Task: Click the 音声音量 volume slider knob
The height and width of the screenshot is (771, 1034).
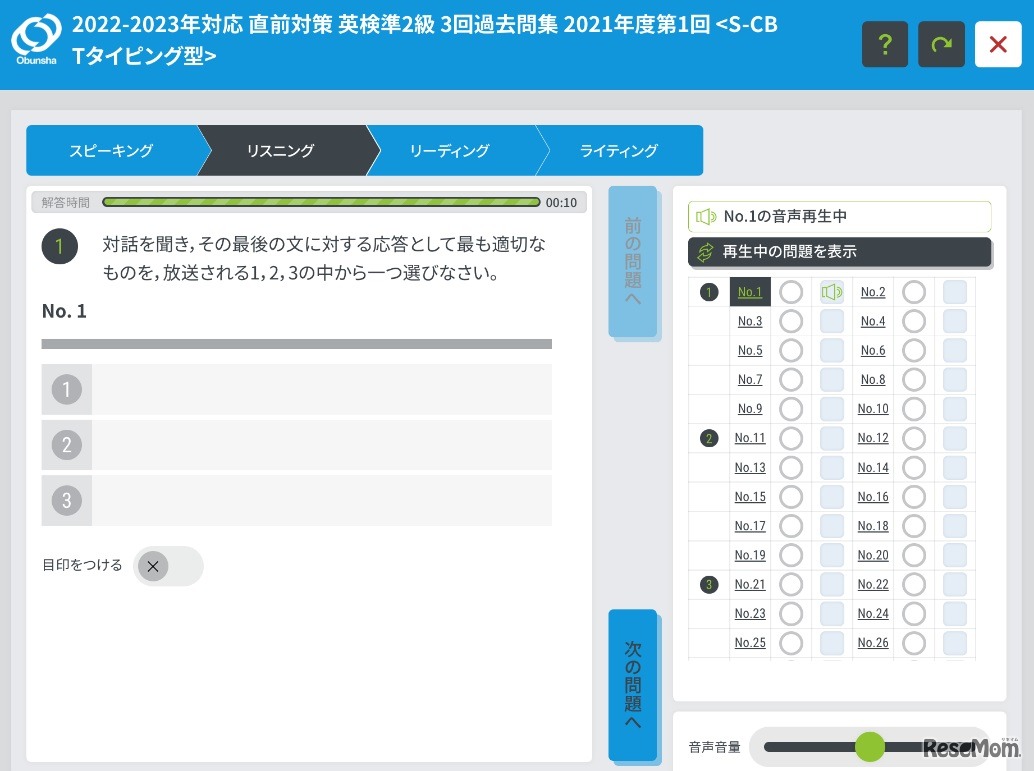Action: pos(870,746)
